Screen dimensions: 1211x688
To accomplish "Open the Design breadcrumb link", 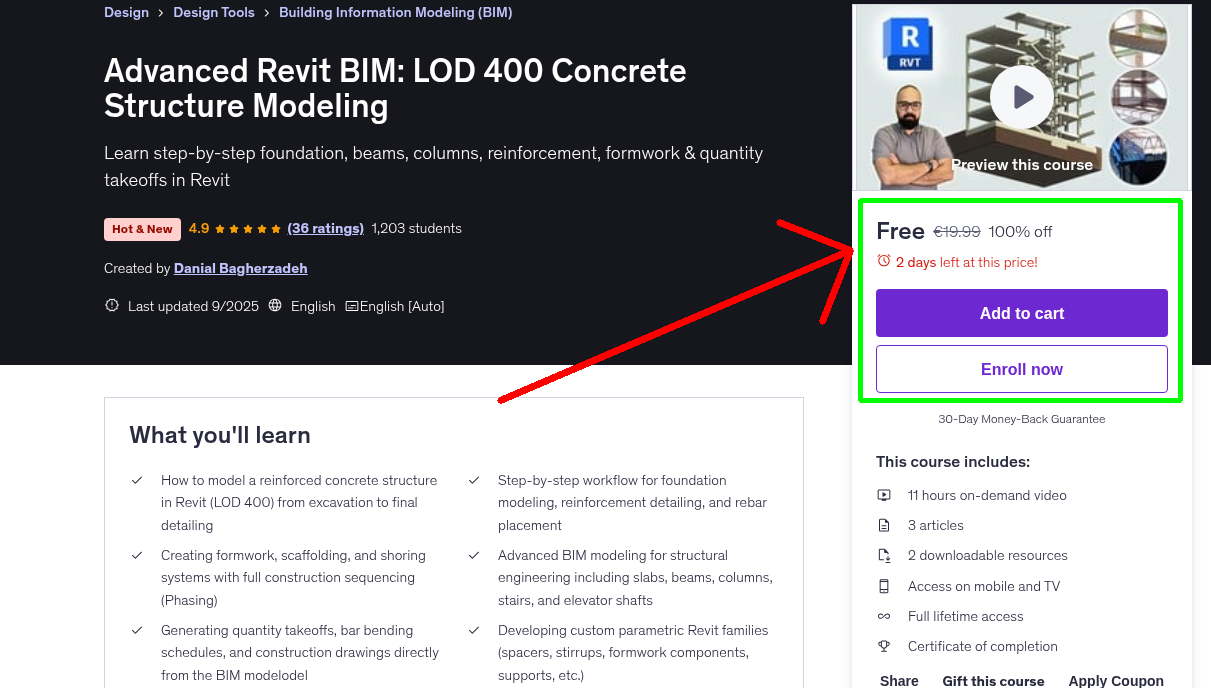I will [x=126, y=13].
